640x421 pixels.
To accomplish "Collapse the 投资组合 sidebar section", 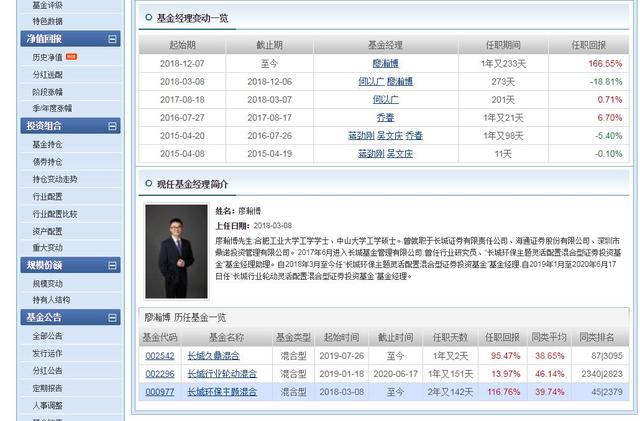I will pyautogui.click(x=112, y=126).
